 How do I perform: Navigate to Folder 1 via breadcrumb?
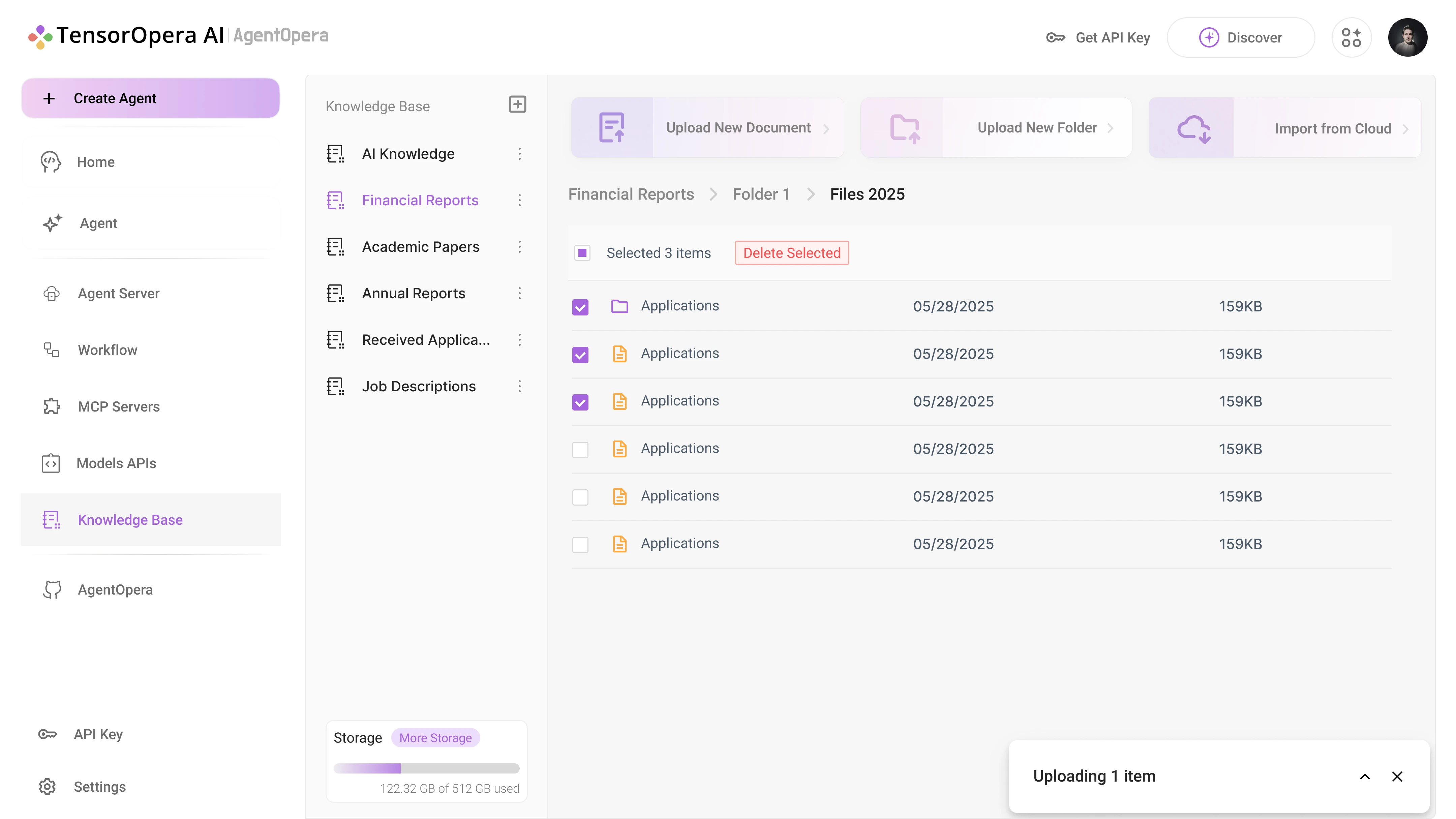(x=761, y=194)
